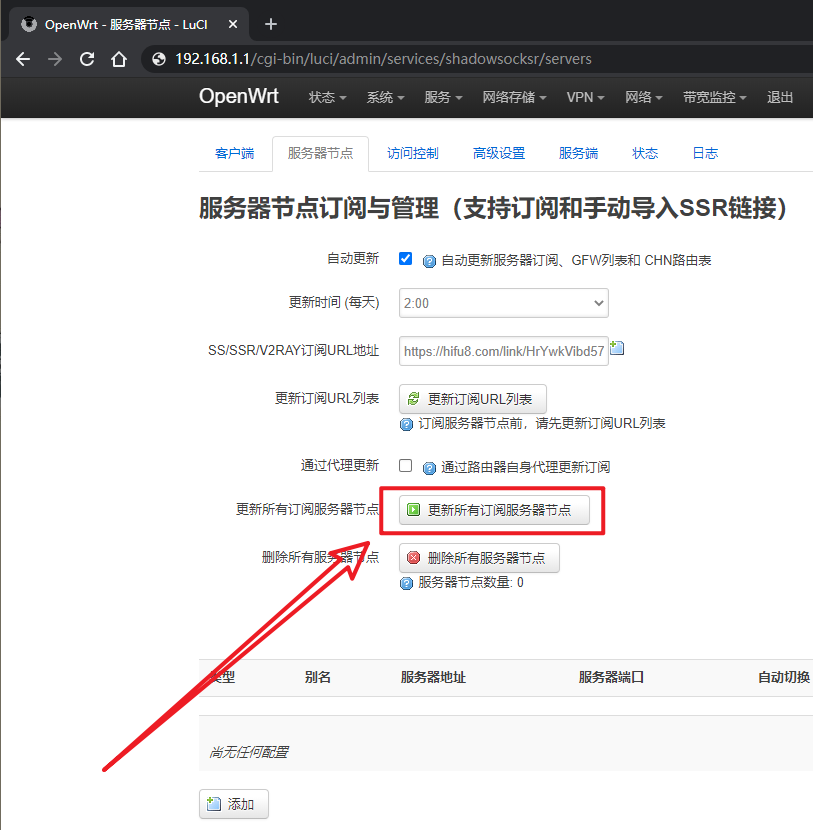813x830 pixels.
Task: Click the 服务器端口 column header
Action: click(611, 678)
